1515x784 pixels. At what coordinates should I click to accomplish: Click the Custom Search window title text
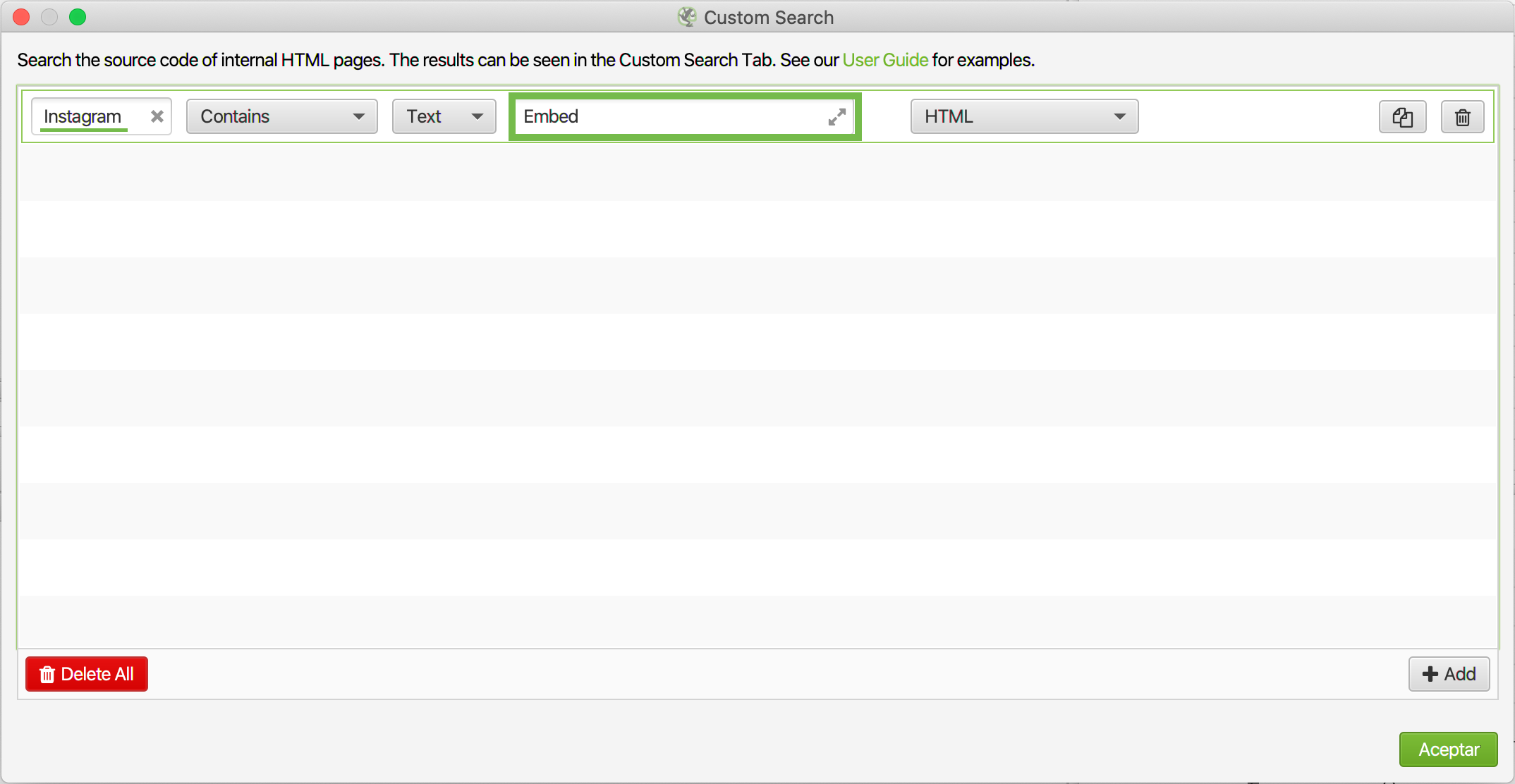point(768,18)
